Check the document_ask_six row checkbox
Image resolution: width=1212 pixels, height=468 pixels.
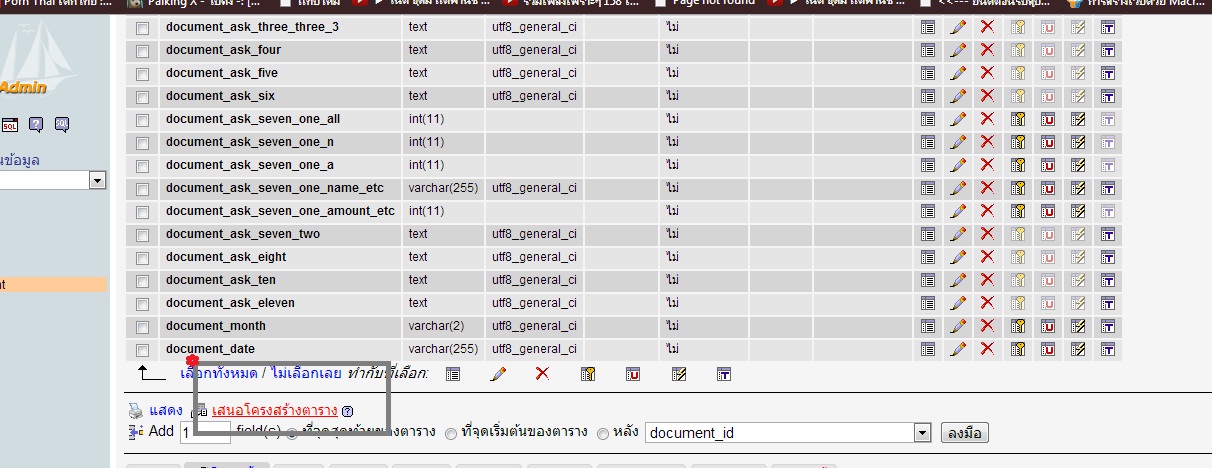(x=142, y=97)
